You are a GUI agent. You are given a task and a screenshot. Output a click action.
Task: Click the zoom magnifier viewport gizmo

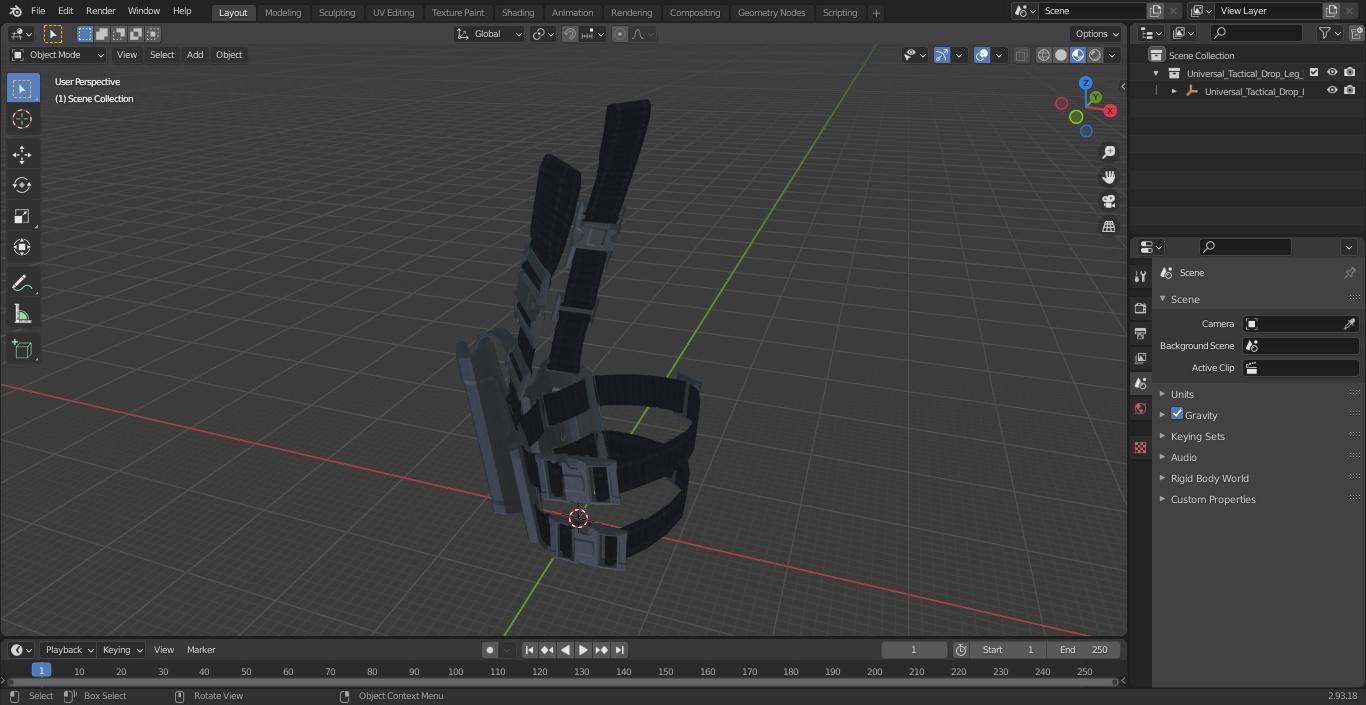click(1109, 152)
